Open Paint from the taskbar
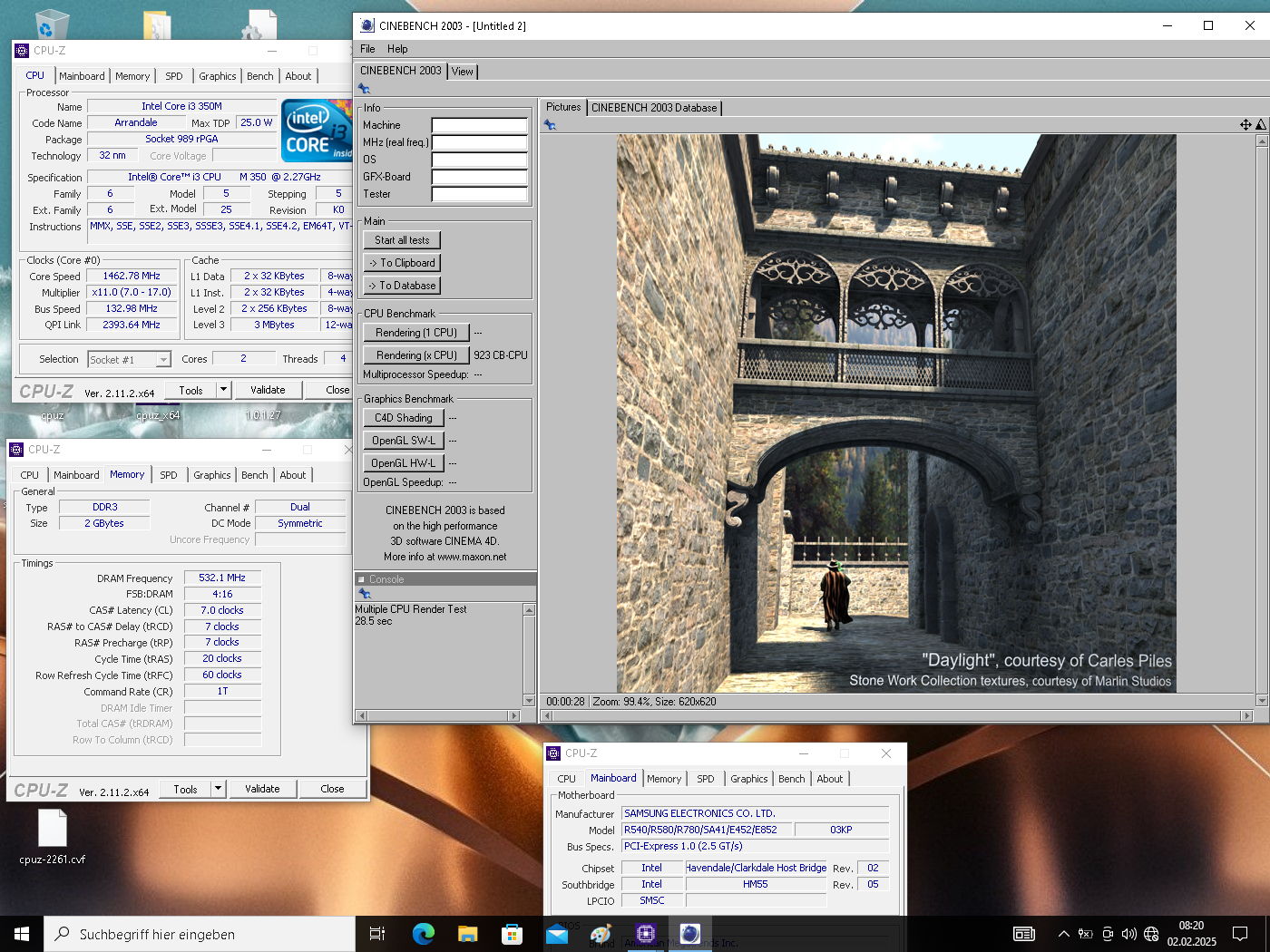1270x952 pixels. [x=601, y=934]
